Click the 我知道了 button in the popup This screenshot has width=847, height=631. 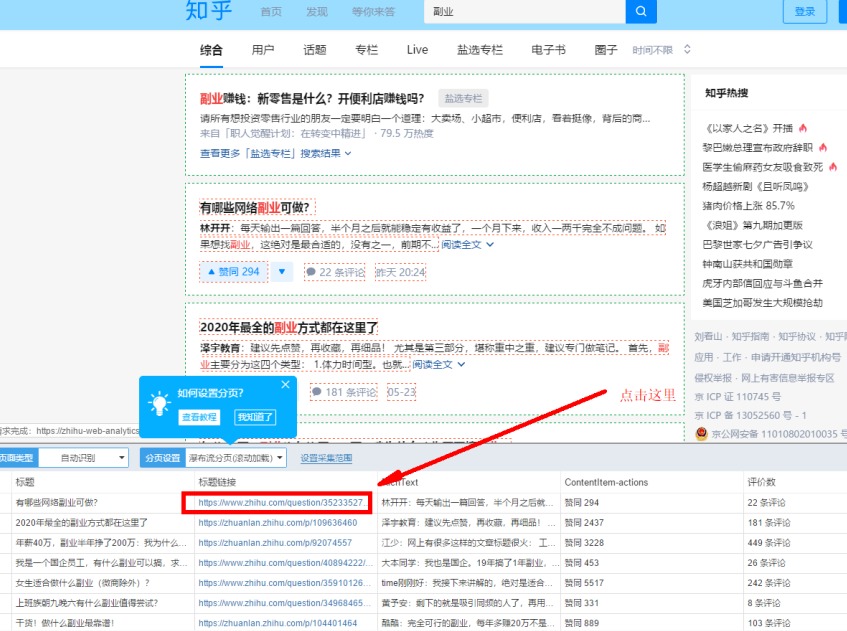255,417
